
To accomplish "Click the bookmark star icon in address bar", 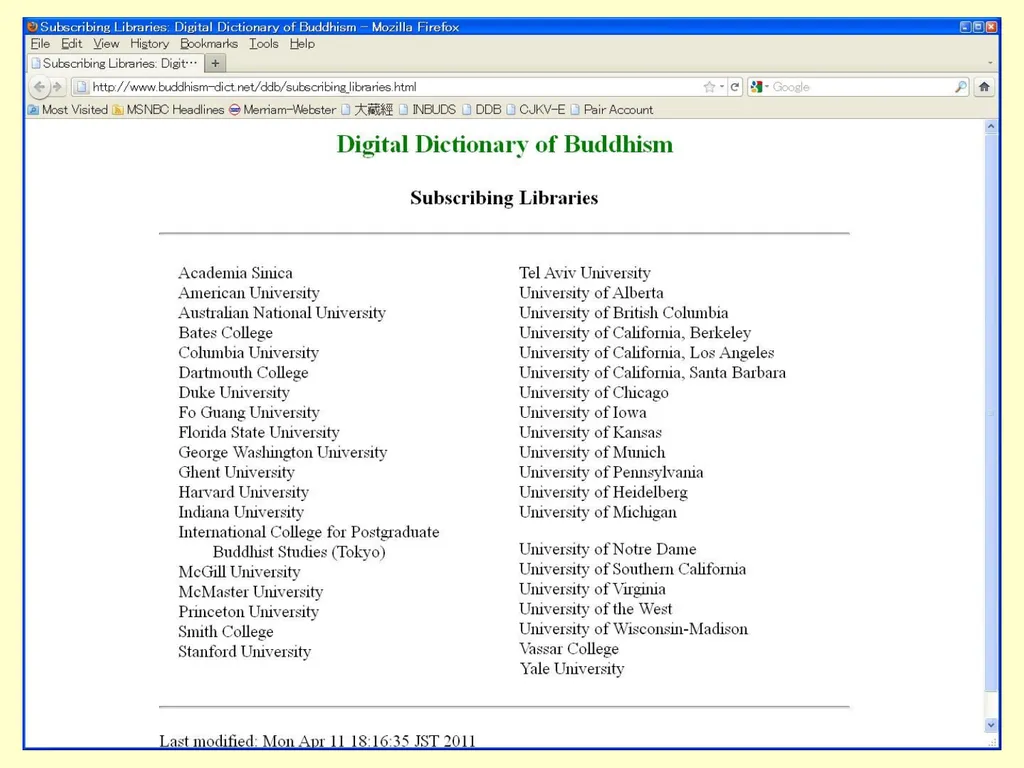I will click(709, 87).
